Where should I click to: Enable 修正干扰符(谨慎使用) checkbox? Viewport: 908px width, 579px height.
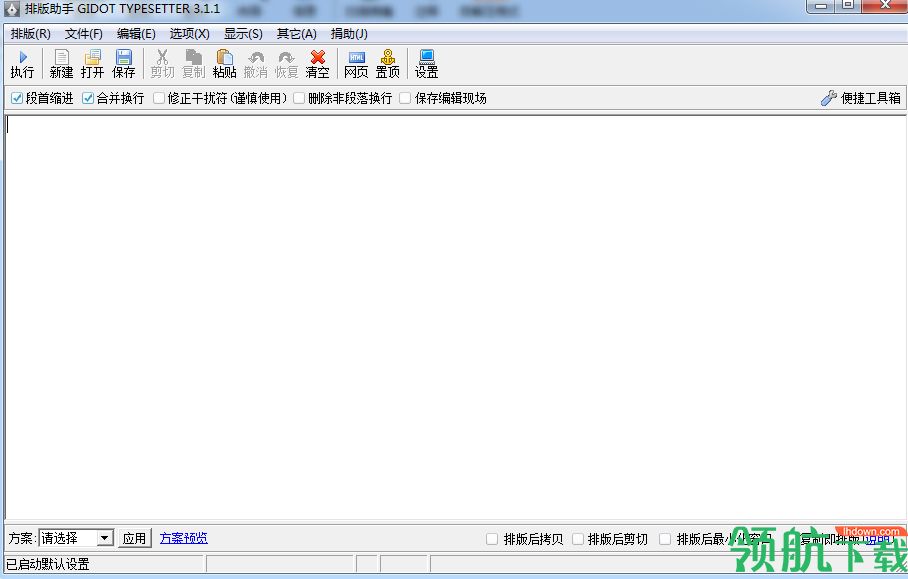point(159,98)
